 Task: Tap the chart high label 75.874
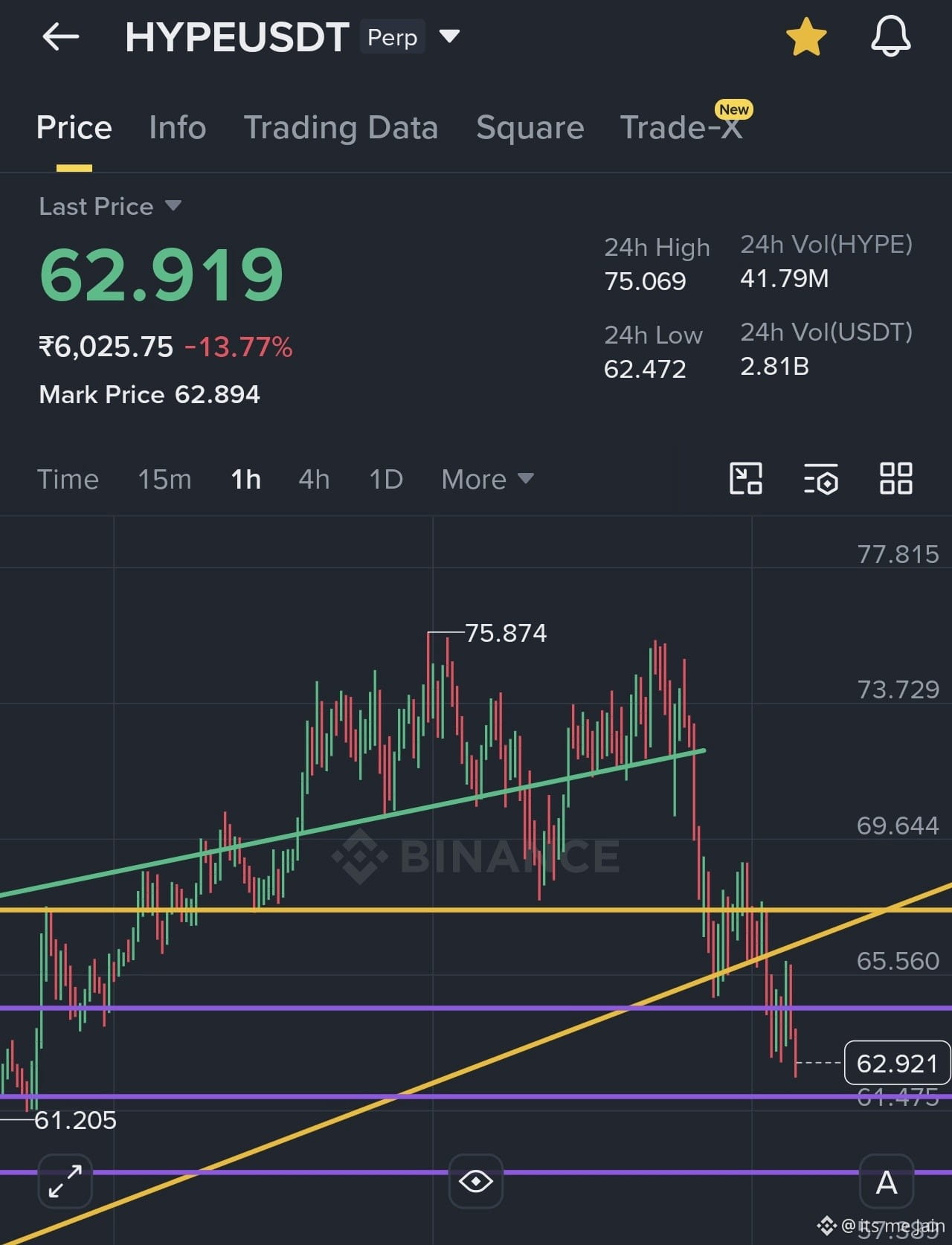click(x=506, y=633)
